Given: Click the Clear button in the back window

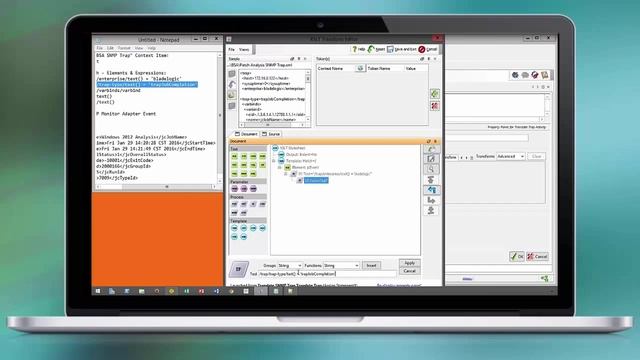Looking at the screenshot, I should [x=536, y=157].
